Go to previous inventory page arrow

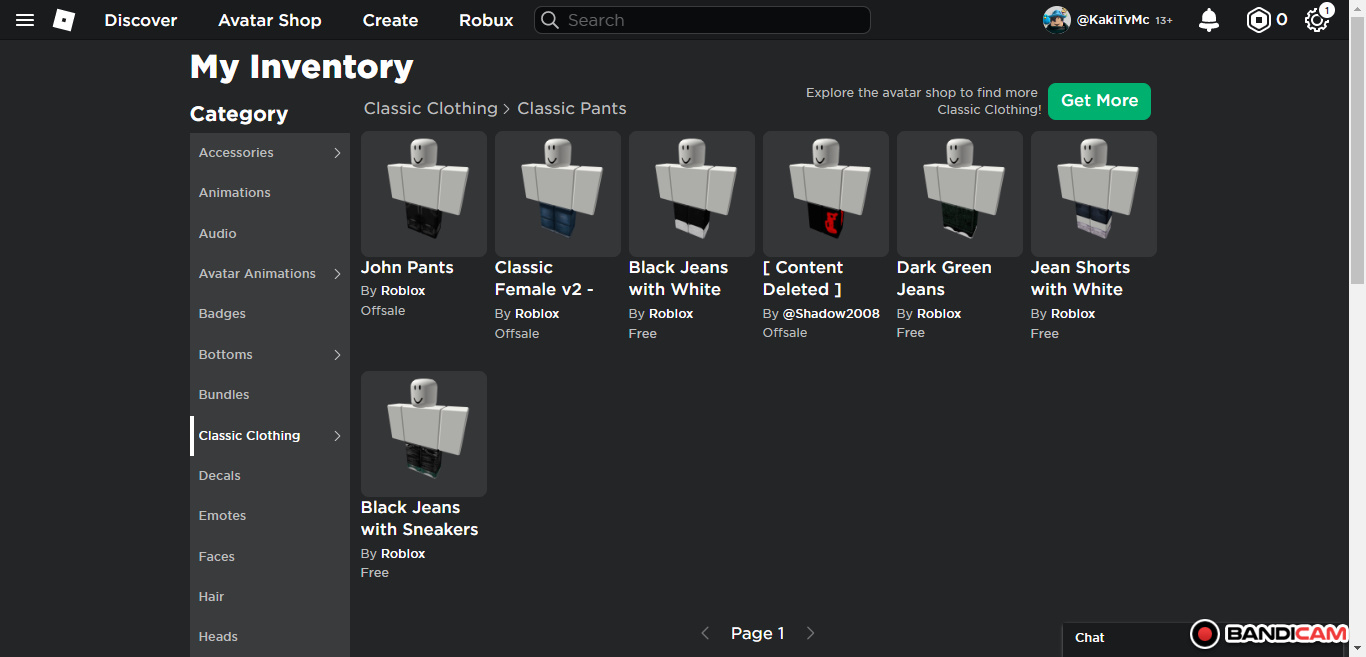coord(705,633)
